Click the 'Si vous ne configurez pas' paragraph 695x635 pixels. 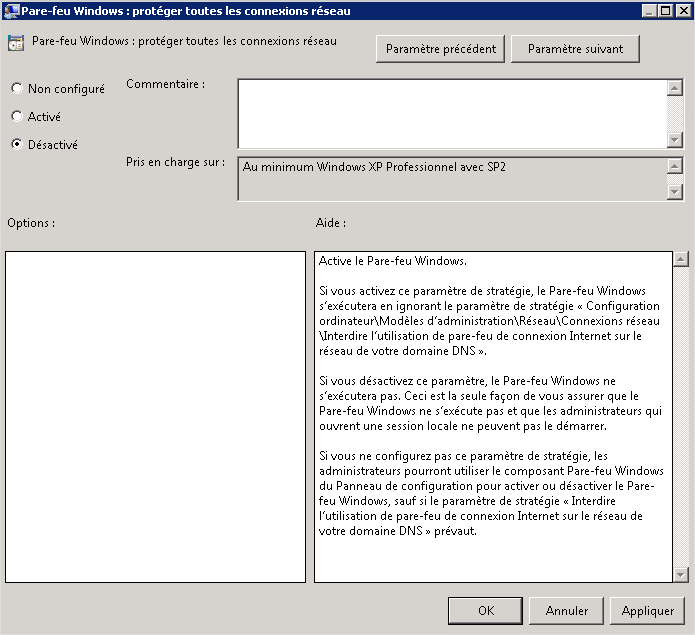[491, 493]
